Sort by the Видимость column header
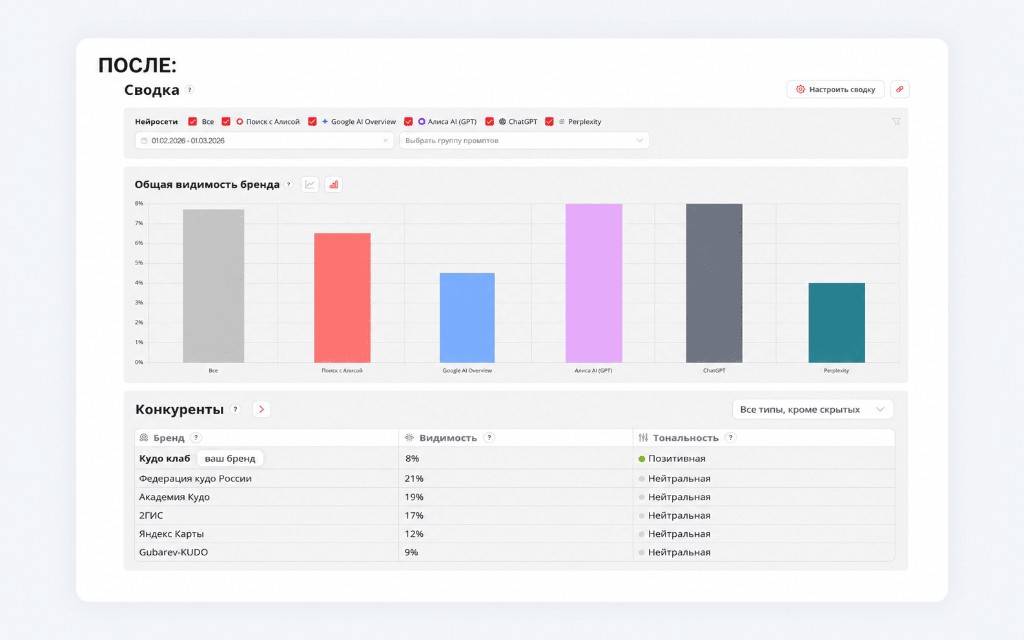 [448, 438]
